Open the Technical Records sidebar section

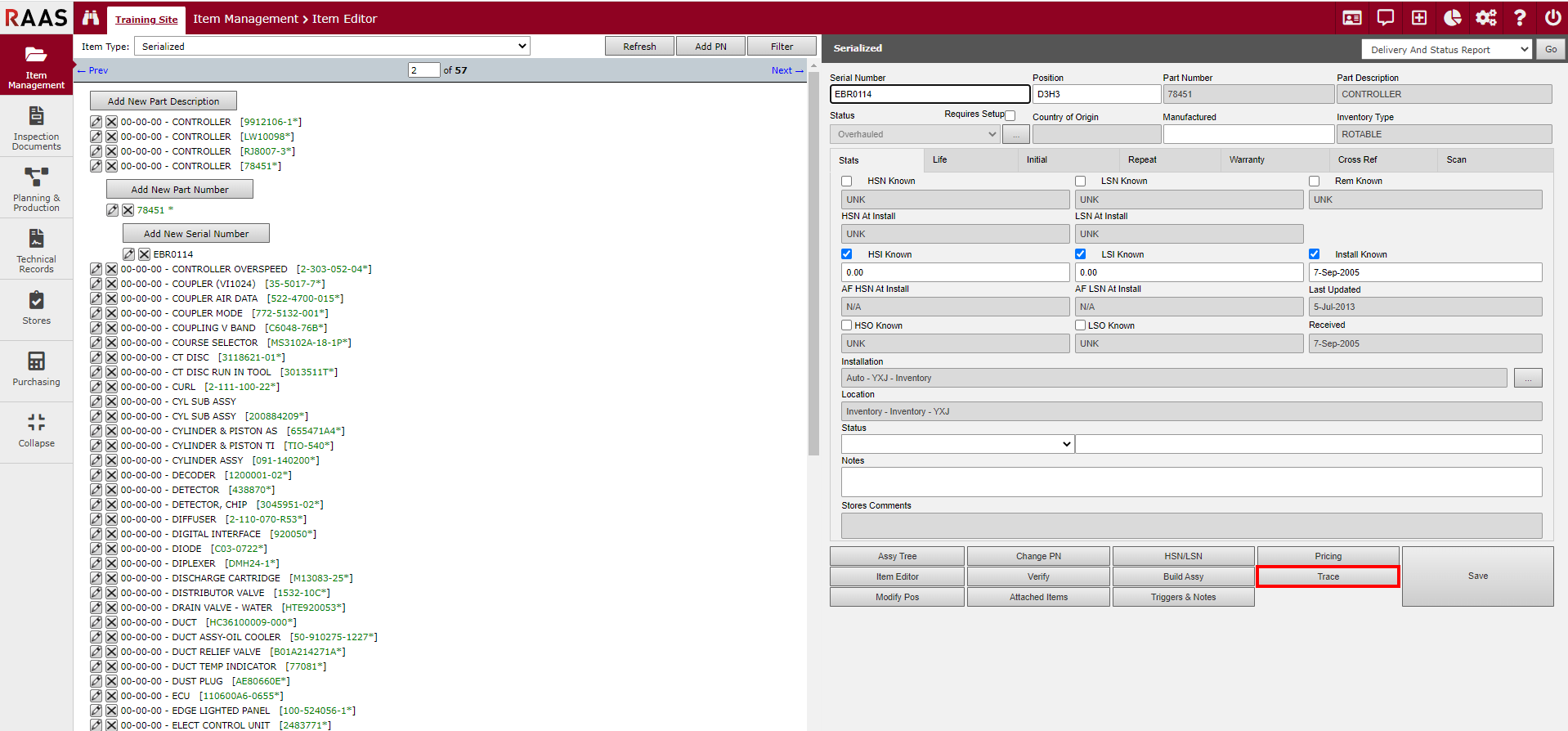(x=36, y=250)
